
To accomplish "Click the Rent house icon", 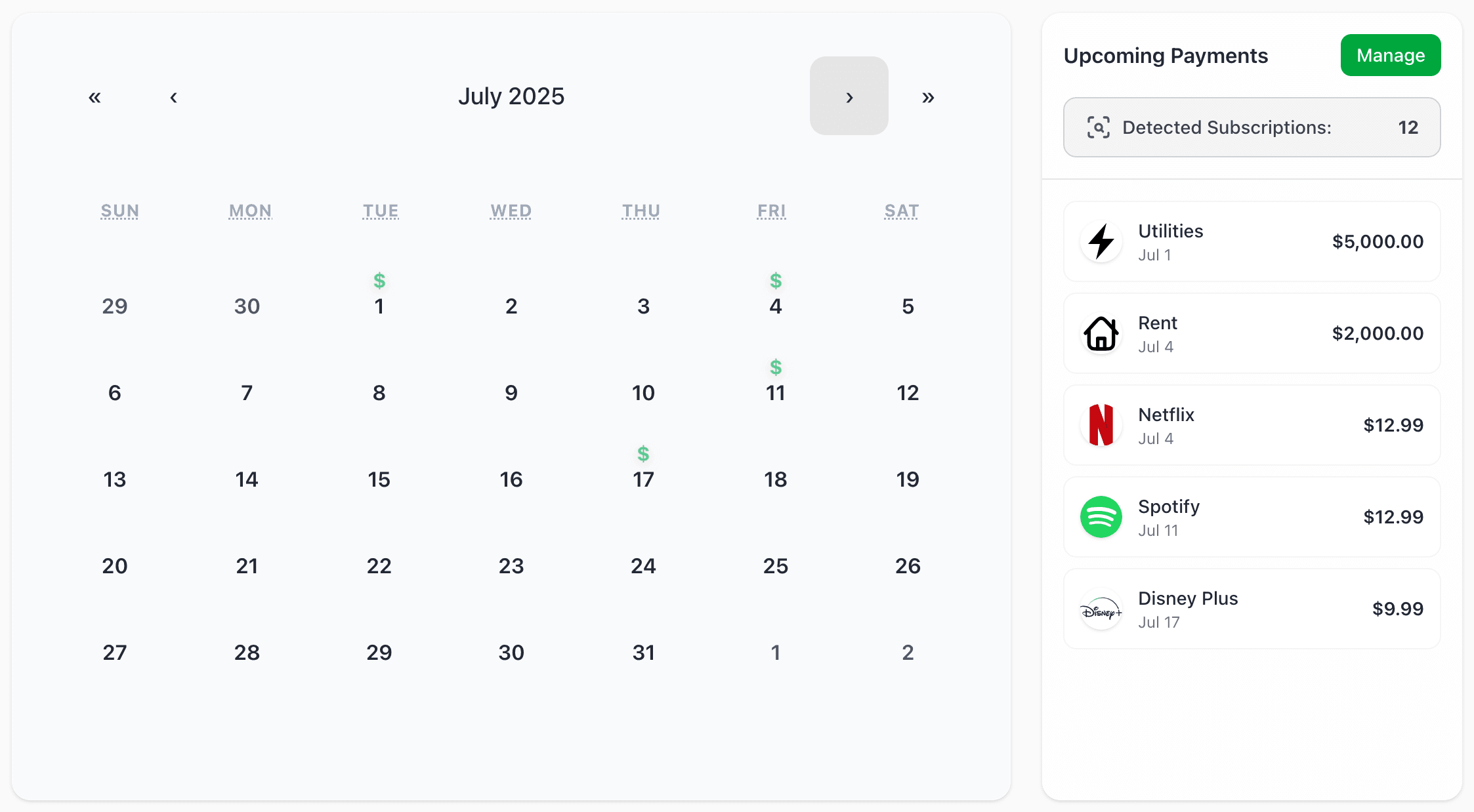I will [1101, 333].
